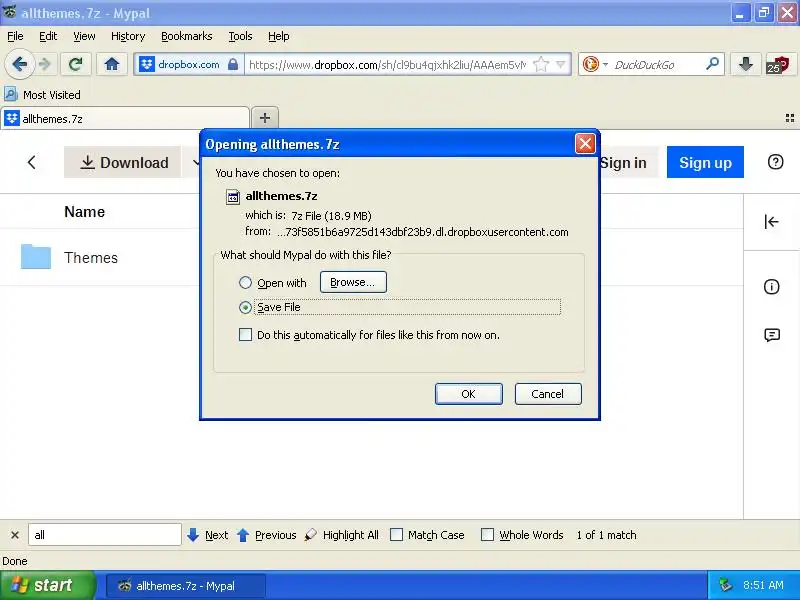This screenshot has width=800, height=600.
Task: Click the taskbar clock 8:51 AM
Action: point(763,585)
